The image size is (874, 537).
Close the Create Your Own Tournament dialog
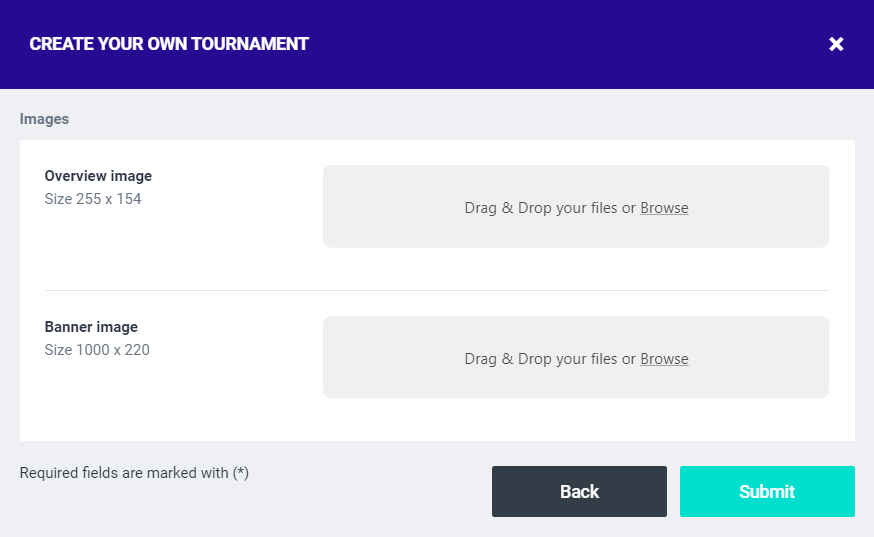(x=837, y=44)
